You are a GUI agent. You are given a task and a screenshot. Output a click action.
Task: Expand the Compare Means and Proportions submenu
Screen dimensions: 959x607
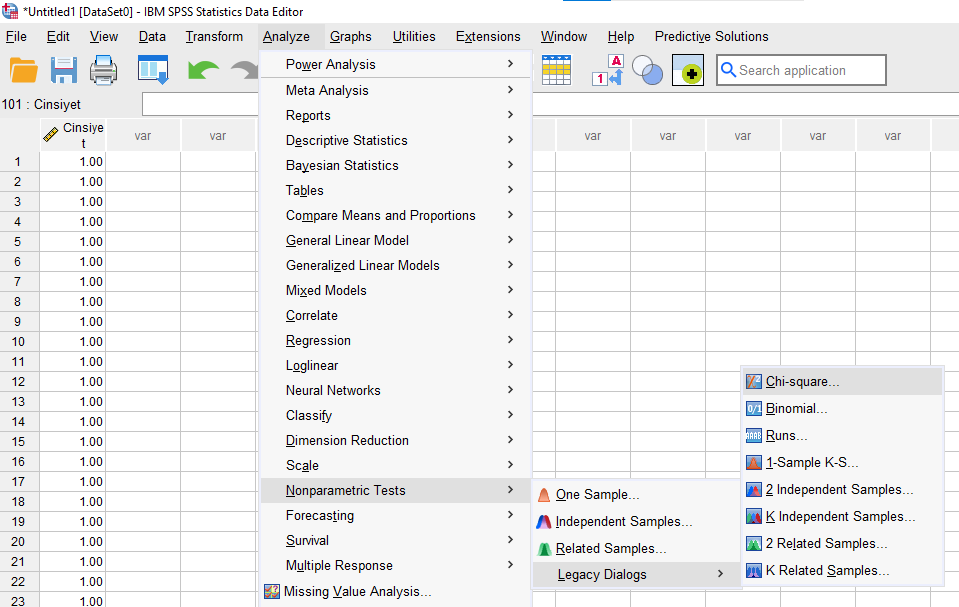pyautogui.click(x=380, y=215)
